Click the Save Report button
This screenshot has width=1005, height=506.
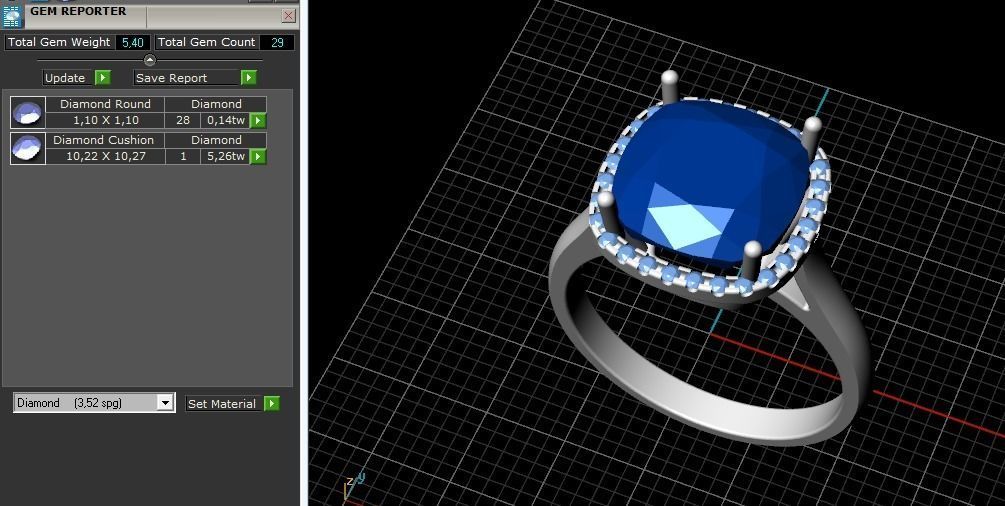click(x=187, y=78)
